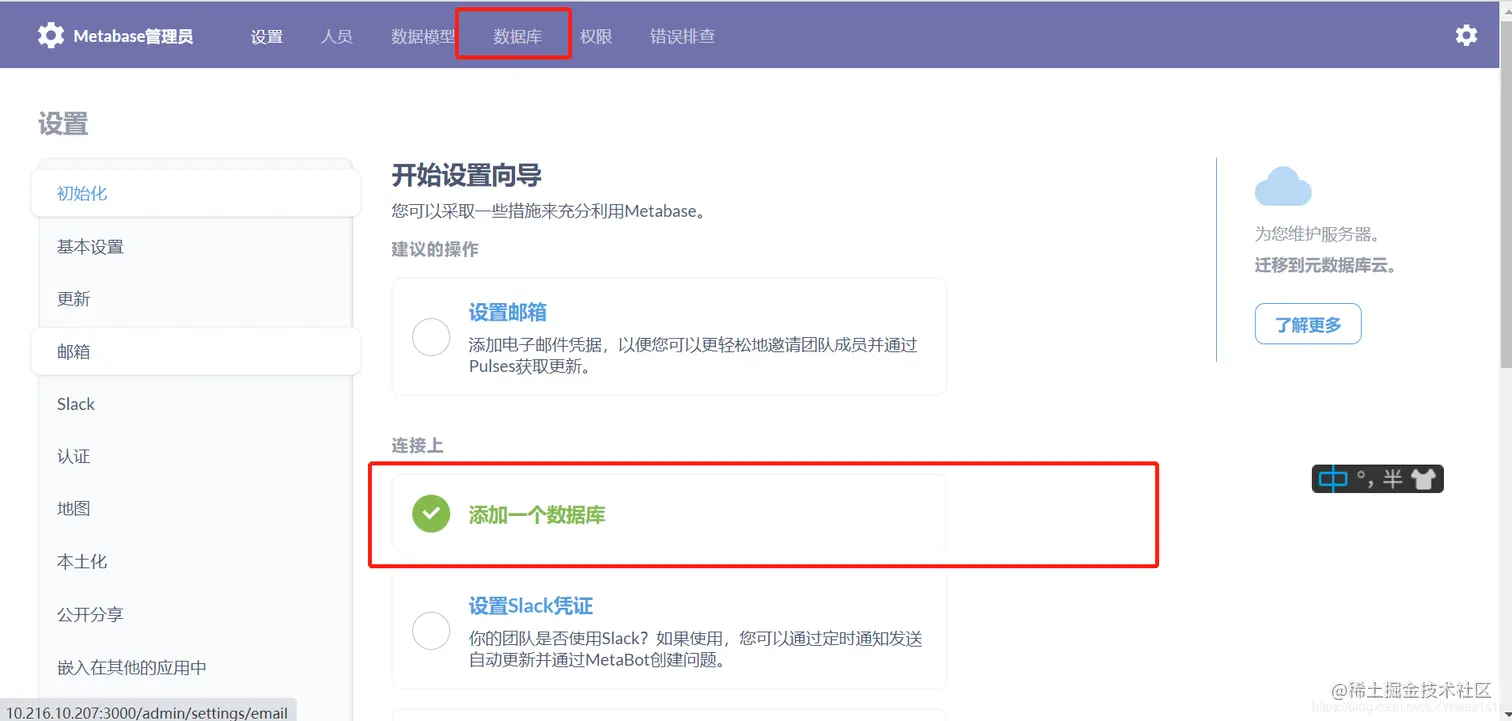This screenshot has width=1512, height=721.
Task: Select 初始化 in the settings sidebar
Action: click(196, 194)
